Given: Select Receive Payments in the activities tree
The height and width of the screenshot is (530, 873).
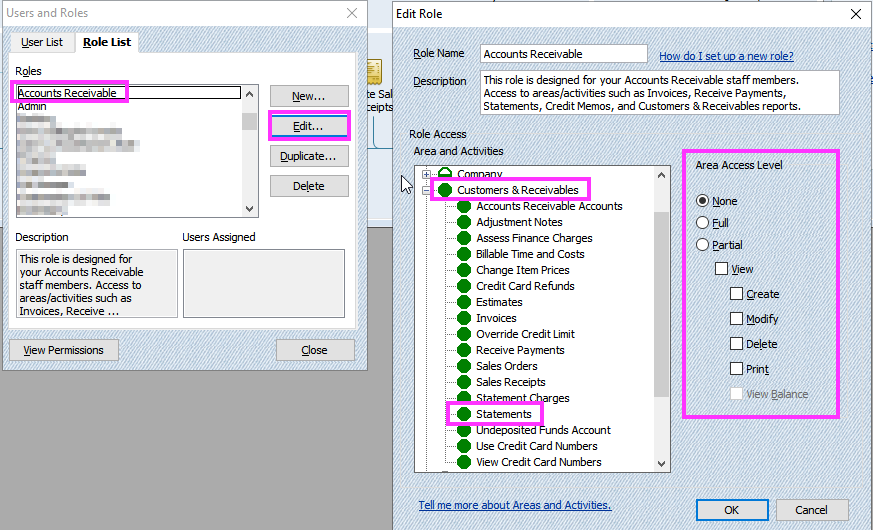Looking at the screenshot, I should (x=520, y=350).
